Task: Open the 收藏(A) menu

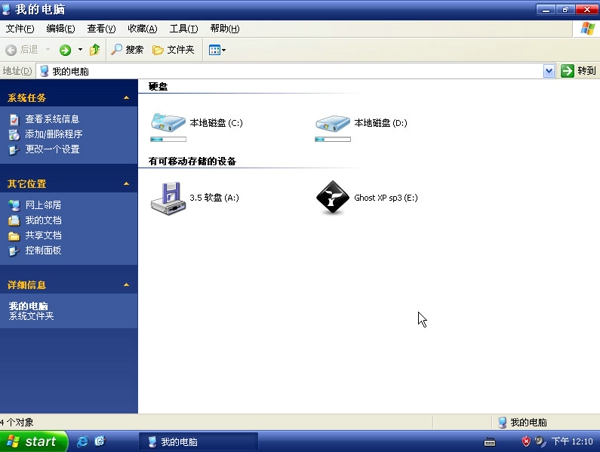Action: (x=142, y=29)
